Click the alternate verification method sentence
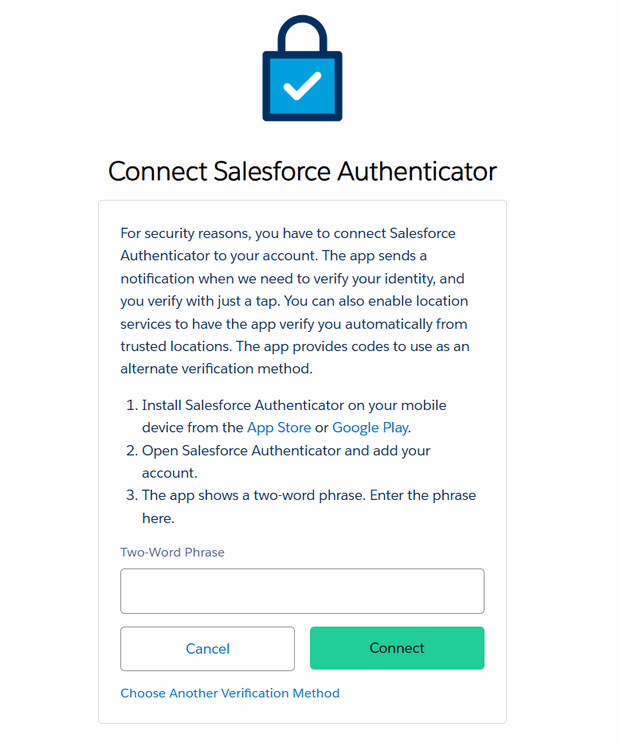This screenshot has width=620, height=746. pyautogui.click(x=295, y=357)
